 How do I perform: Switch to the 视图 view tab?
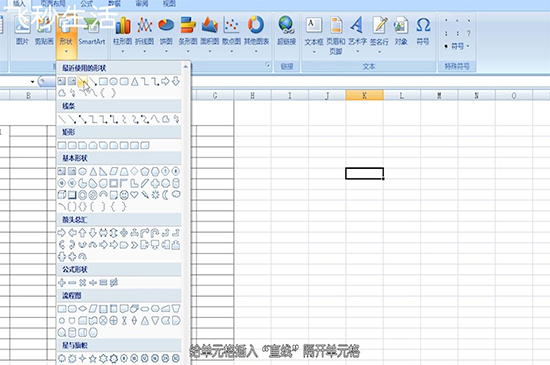click(x=169, y=4)
